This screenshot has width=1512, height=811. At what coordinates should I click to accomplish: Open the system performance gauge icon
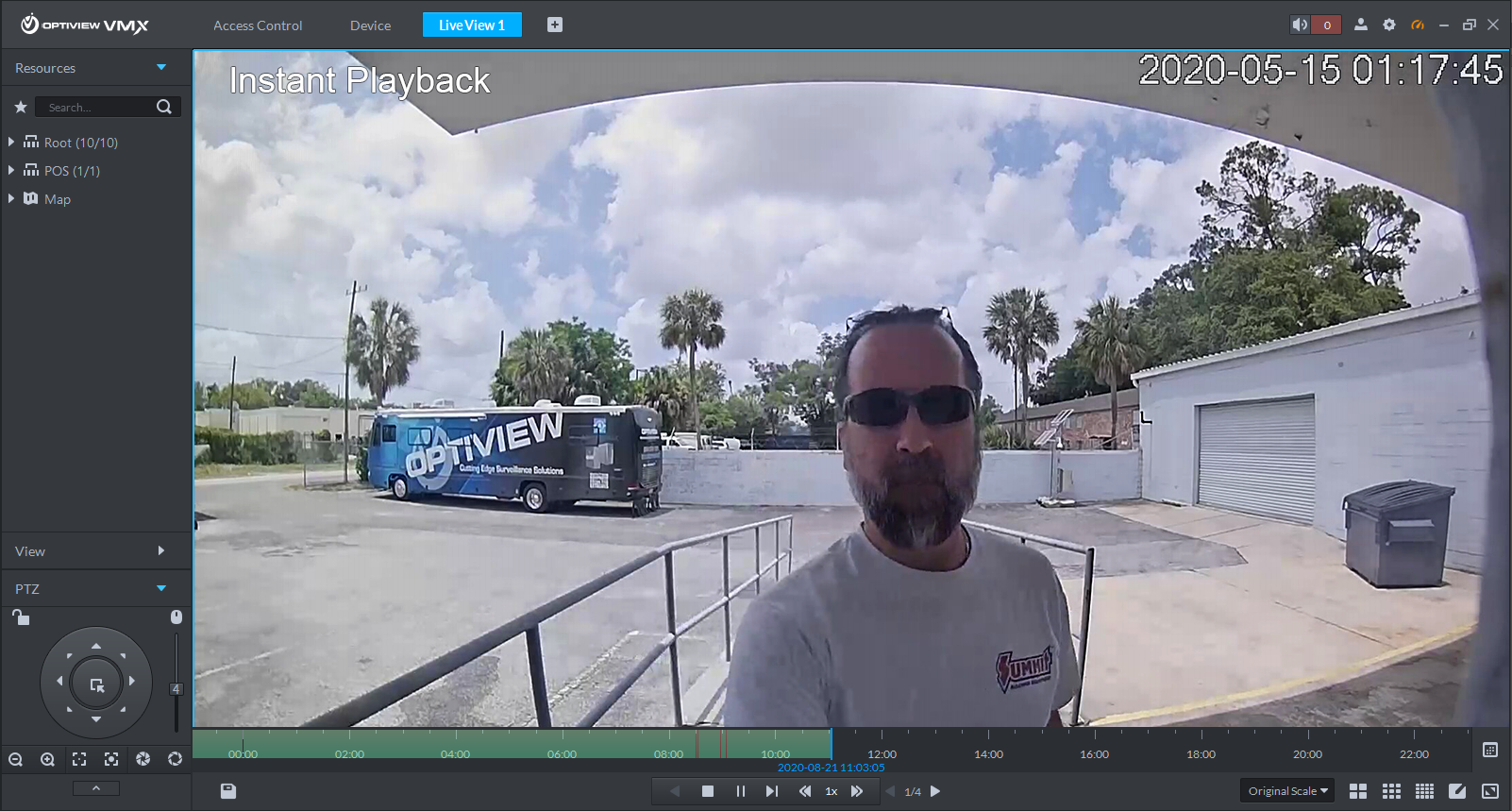click(x=1417, y=25)
